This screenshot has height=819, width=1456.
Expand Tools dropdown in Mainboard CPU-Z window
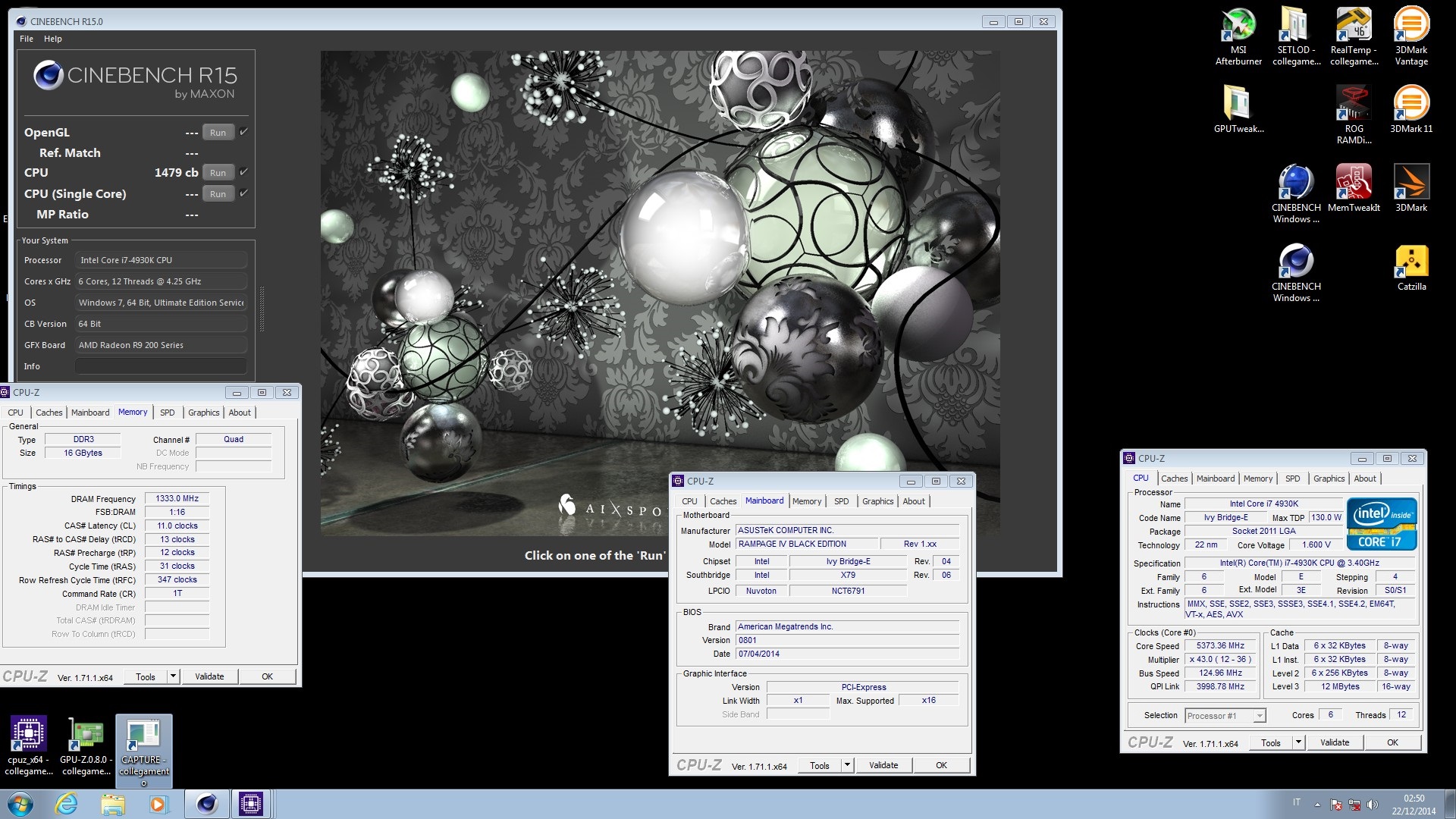pyautogui.click(x=847, y=765)
